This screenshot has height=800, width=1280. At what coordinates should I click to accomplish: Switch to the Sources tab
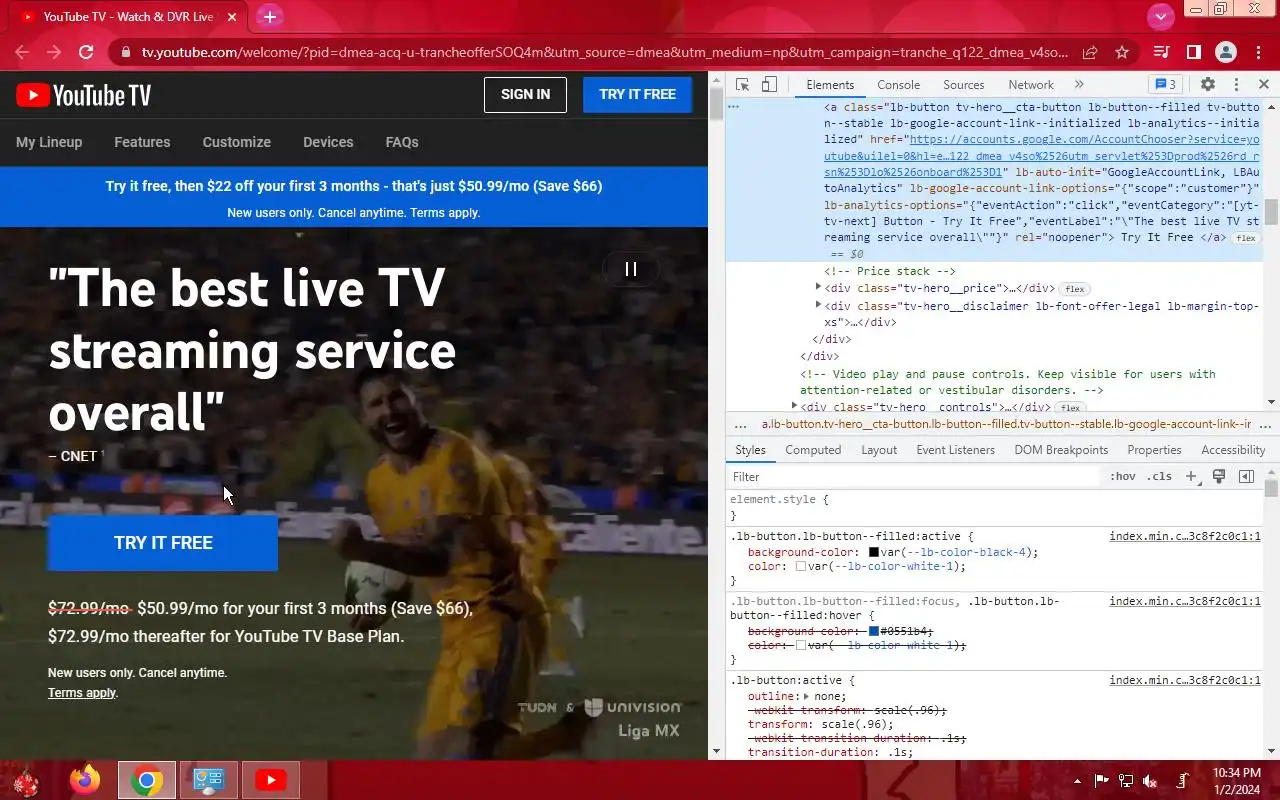963,85
